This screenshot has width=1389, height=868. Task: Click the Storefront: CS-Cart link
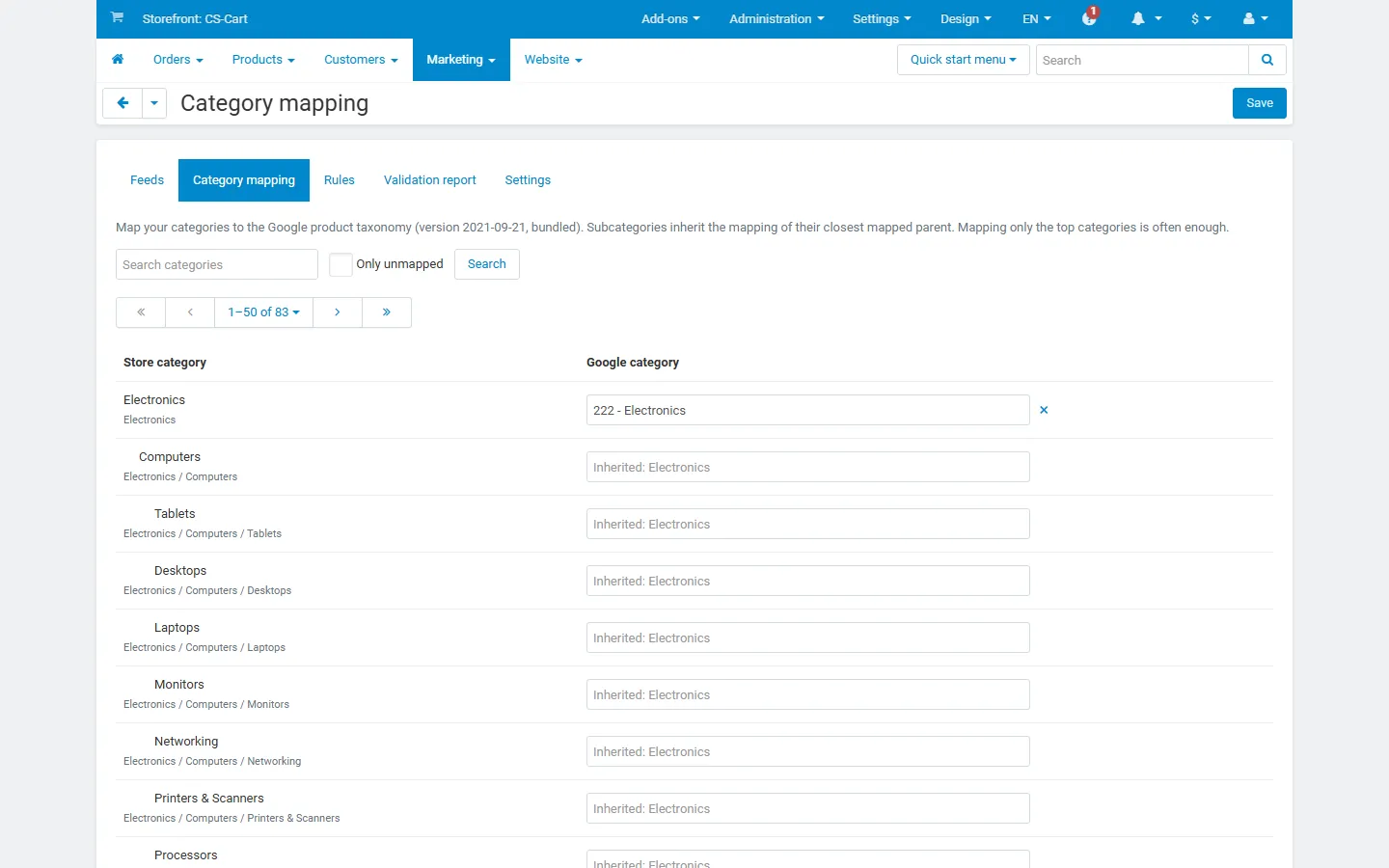[x=195, y=19]
